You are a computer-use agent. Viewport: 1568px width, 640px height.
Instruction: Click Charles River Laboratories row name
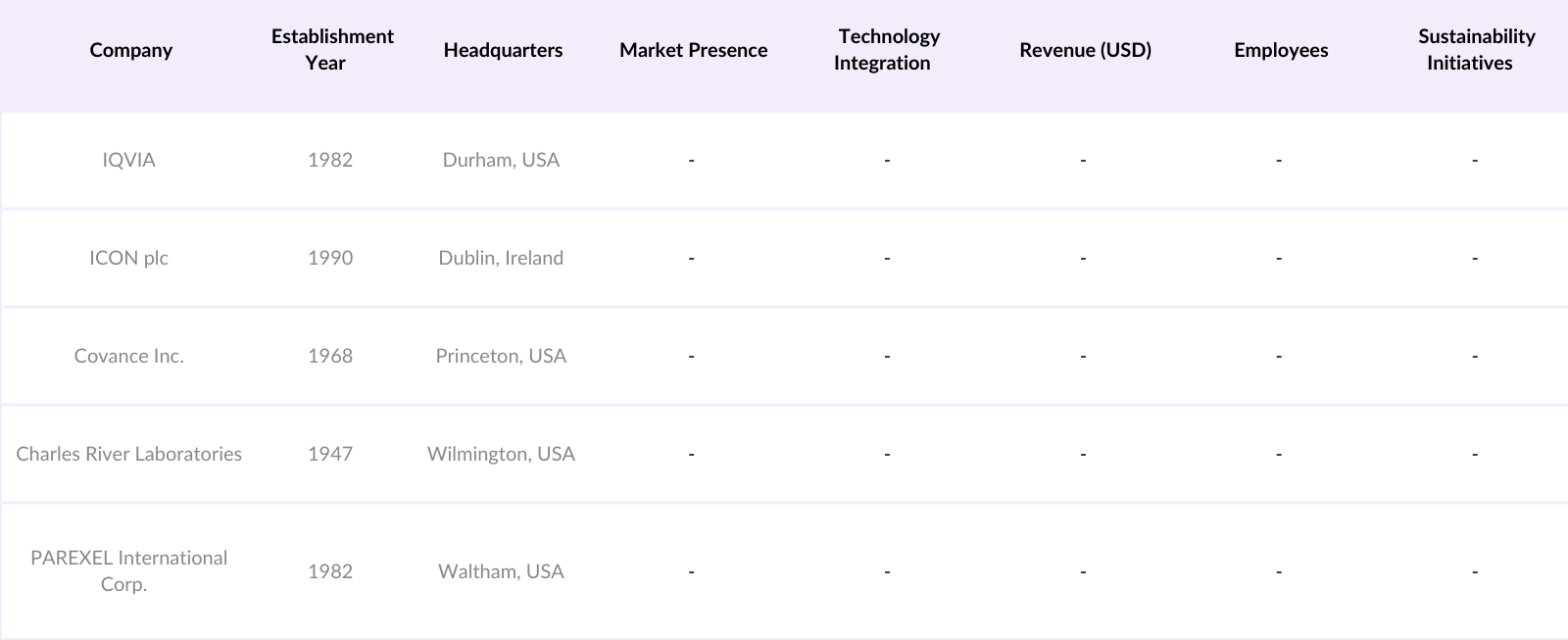pos(129,454)
